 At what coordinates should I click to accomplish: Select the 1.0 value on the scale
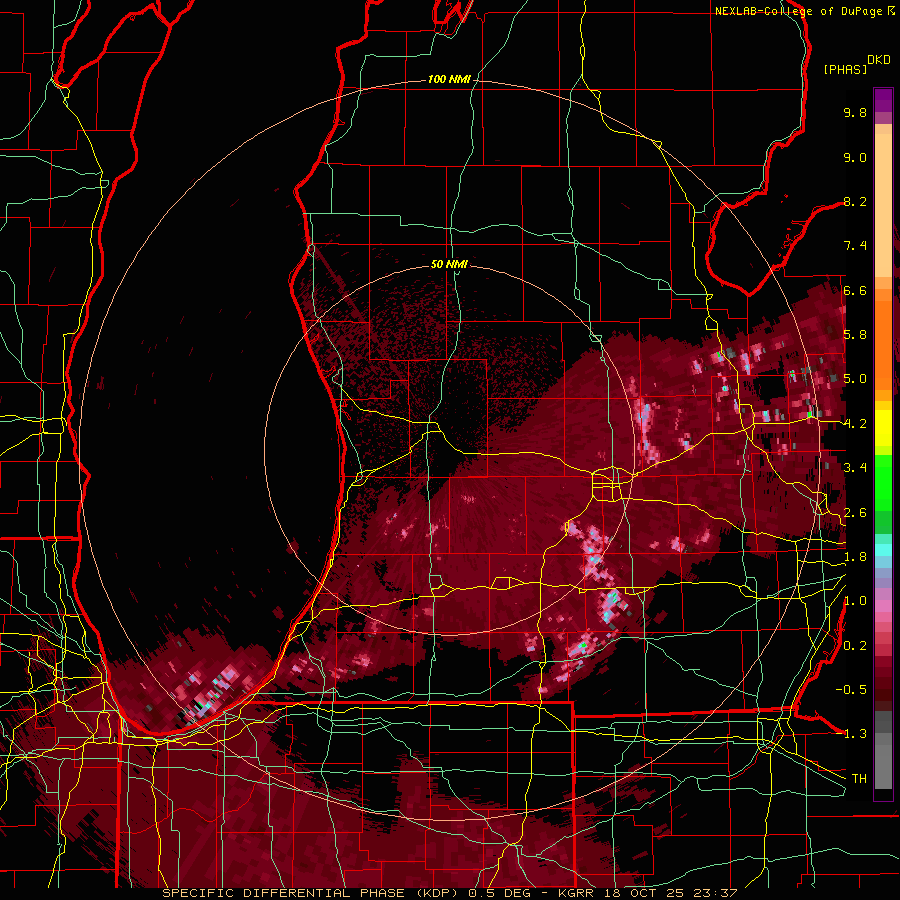click(x=855, y=601)
